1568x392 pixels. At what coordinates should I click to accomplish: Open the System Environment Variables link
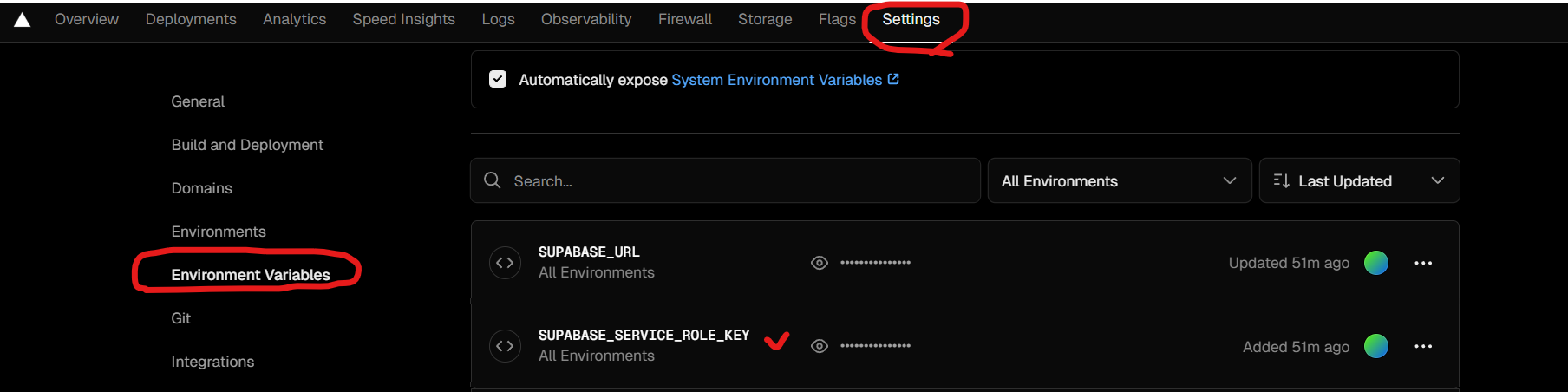pyautogui.click(x=776, y=80)
